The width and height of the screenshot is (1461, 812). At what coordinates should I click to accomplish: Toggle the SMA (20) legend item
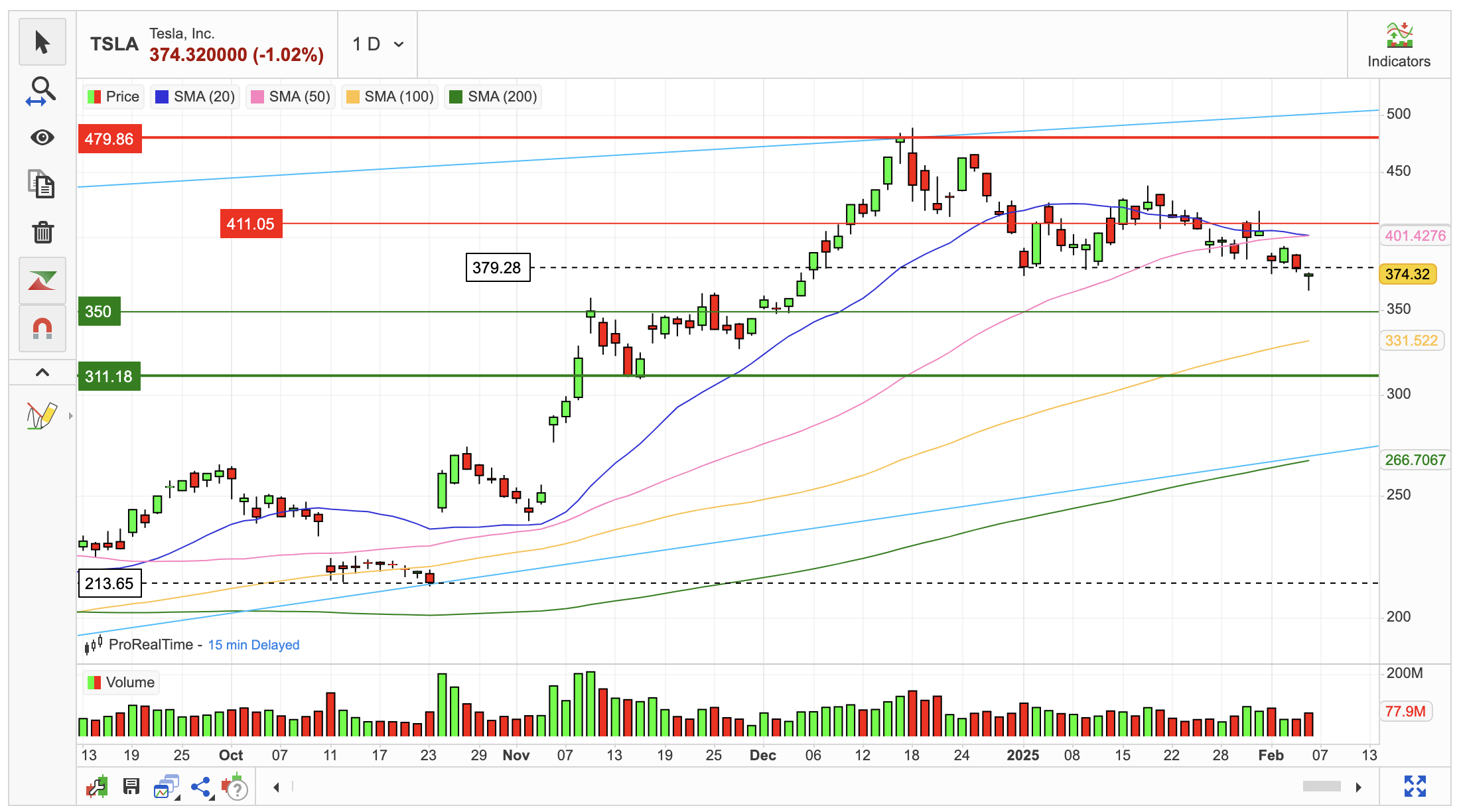pyautogui.click(x=195, y=97)
